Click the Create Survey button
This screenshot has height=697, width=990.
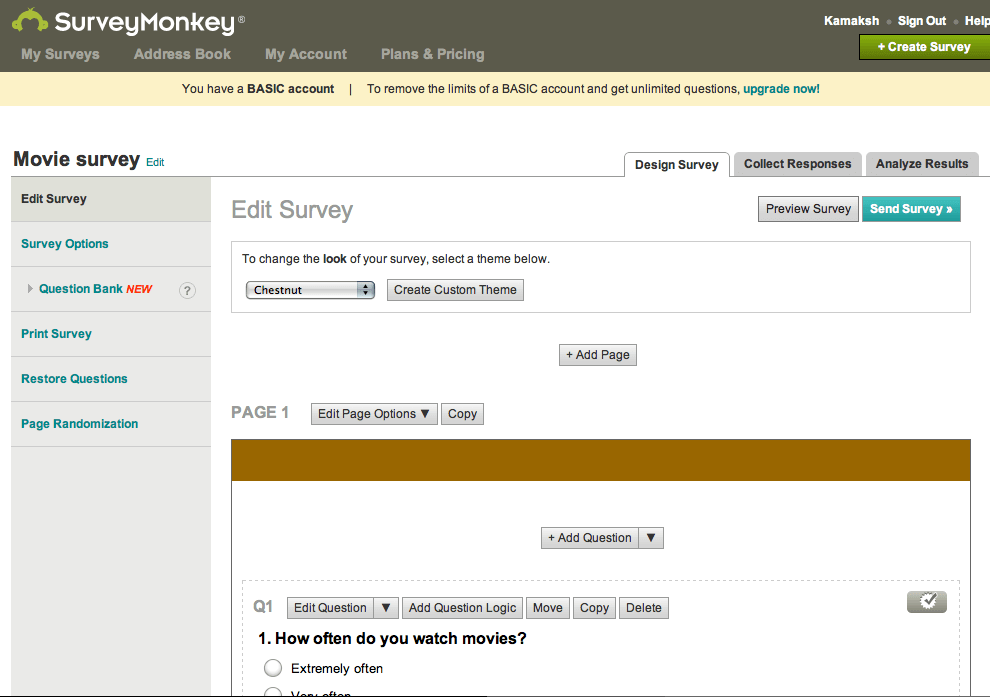[x=924, y=47]
